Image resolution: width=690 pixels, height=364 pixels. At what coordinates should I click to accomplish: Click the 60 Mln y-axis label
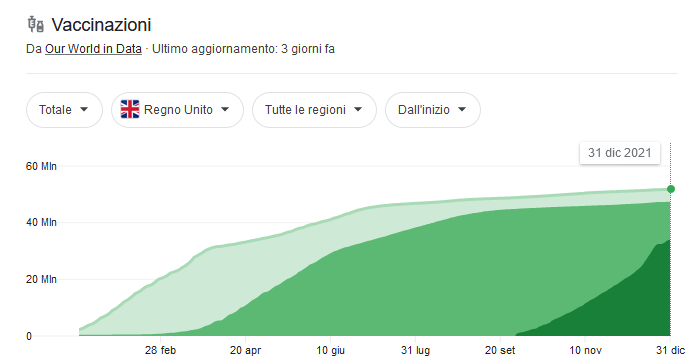pyautogui.click(x=41, y=166)
